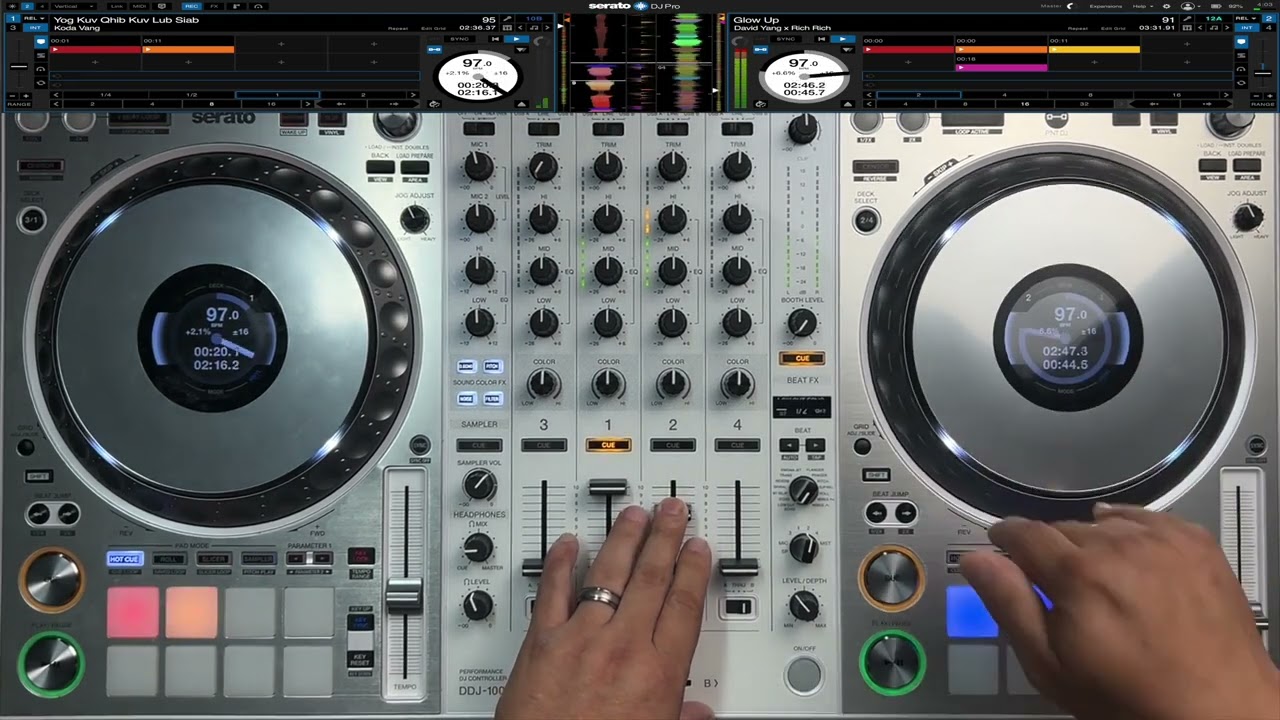Click the slip mode icon below left platter
1280x720 pixels.
(435, 104)
